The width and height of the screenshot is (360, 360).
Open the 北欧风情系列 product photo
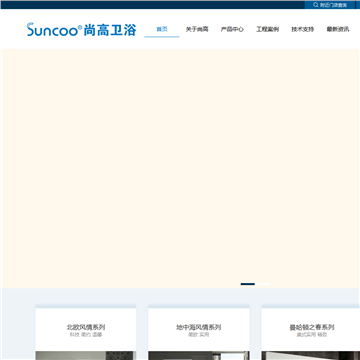pos(86,355)
